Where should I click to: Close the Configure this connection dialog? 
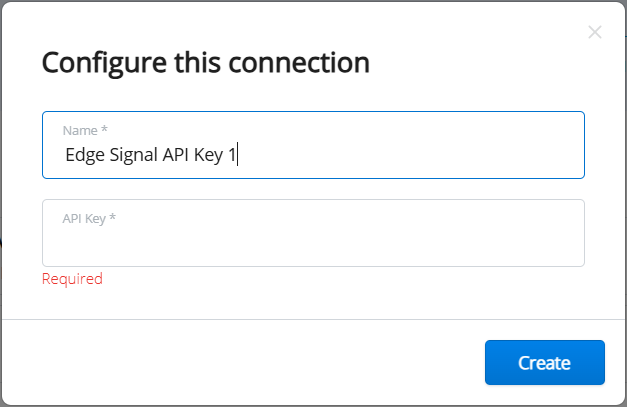pos(595,32)
